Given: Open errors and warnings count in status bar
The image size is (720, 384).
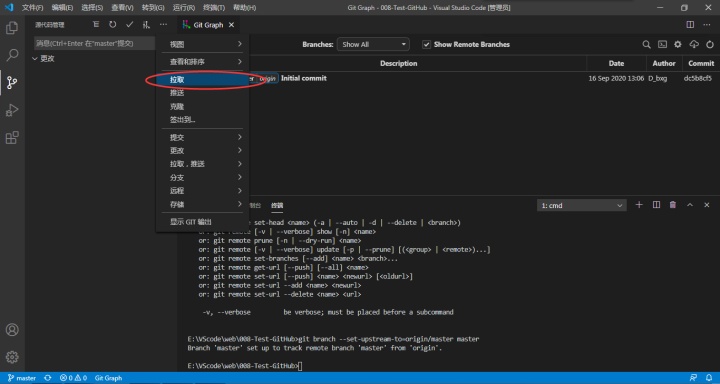Looking at the screenshot, I should 73,378.
